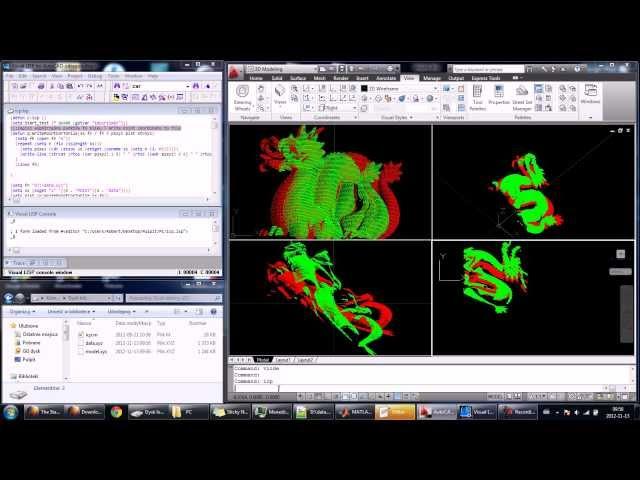Screen dimensions: 640x480
Task: Click the black color swatch beside 3D Wireframe
Action: 364,89
